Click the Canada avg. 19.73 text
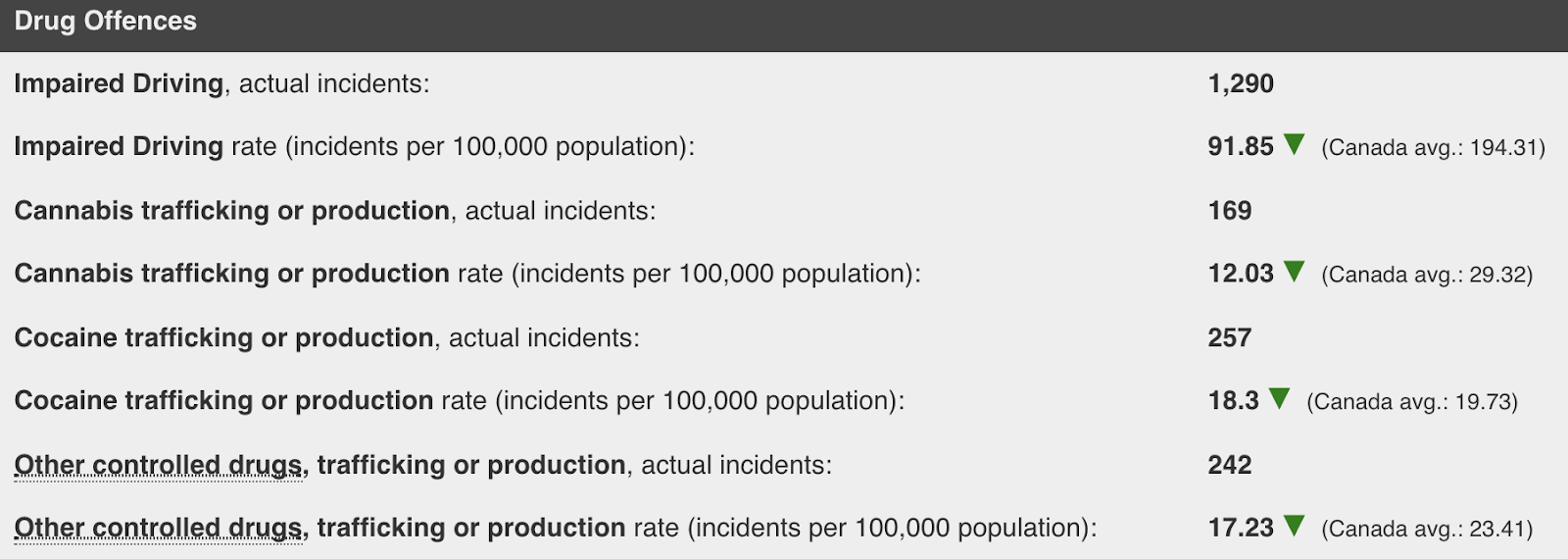The image size is (1568, 559). [x=1412, y=402]
